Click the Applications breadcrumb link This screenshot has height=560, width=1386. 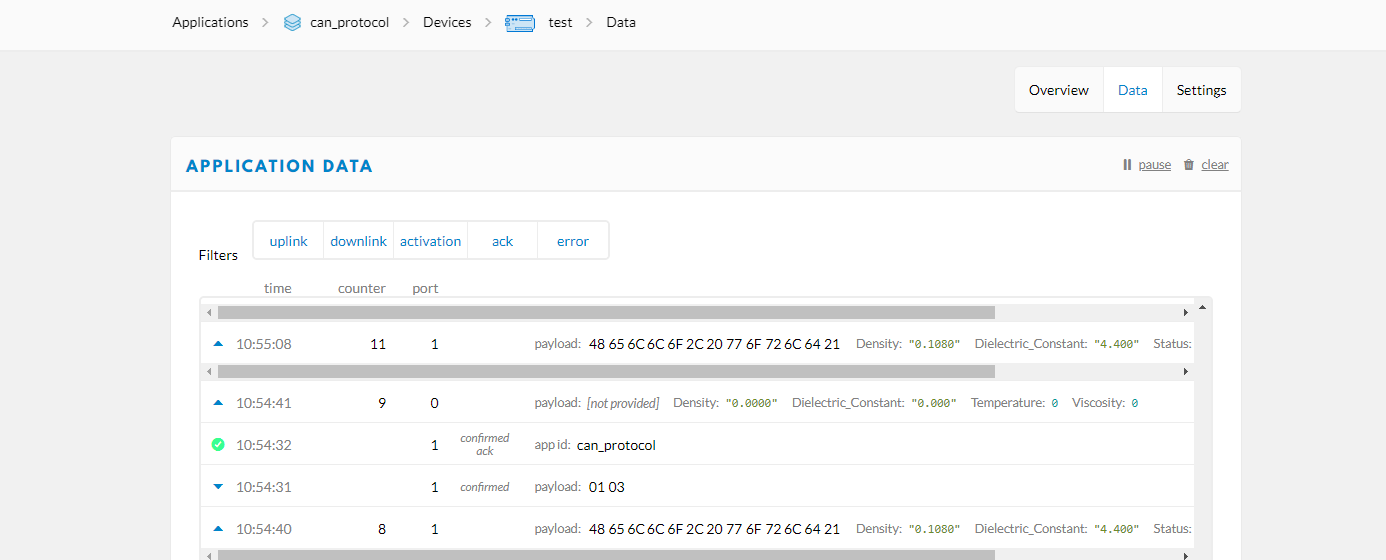tap(210, 22)
